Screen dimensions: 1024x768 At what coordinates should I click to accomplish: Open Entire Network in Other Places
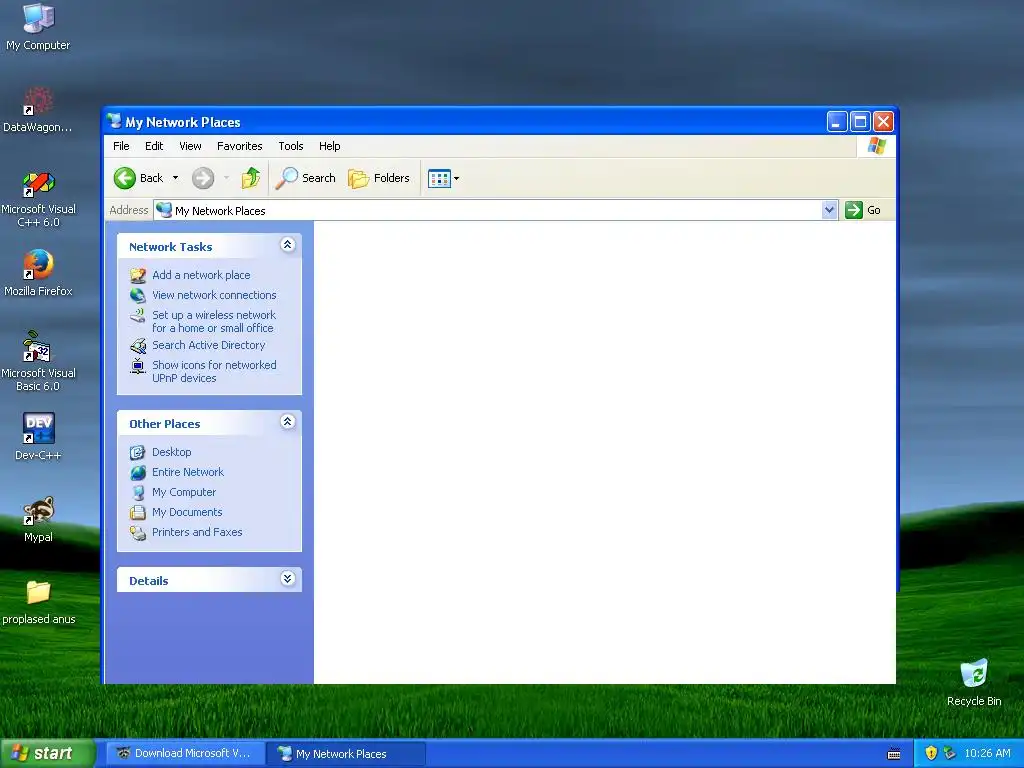tap(188, 472)
